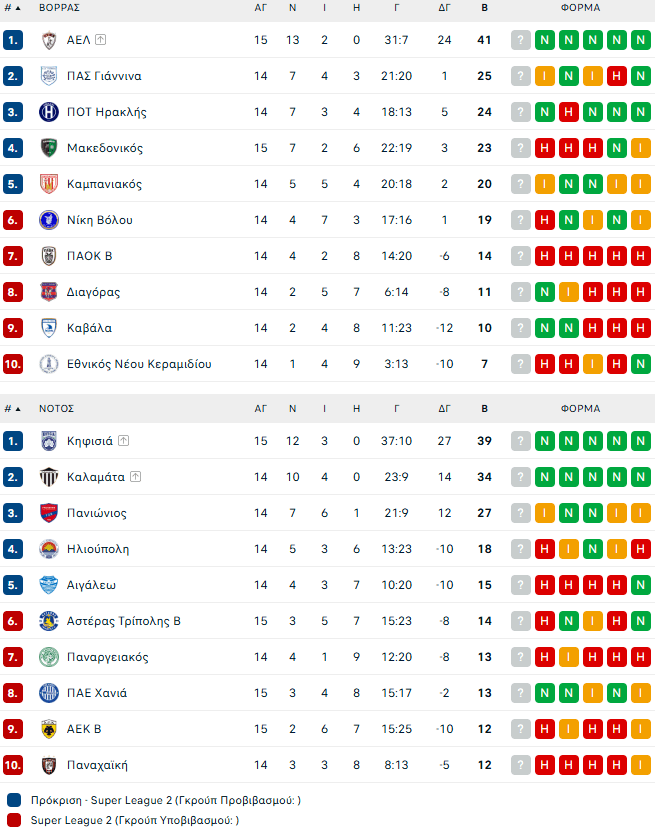Click the Κηφισιά team crest icon
This screenshot has height=838, width=655.
coord(48,441)
